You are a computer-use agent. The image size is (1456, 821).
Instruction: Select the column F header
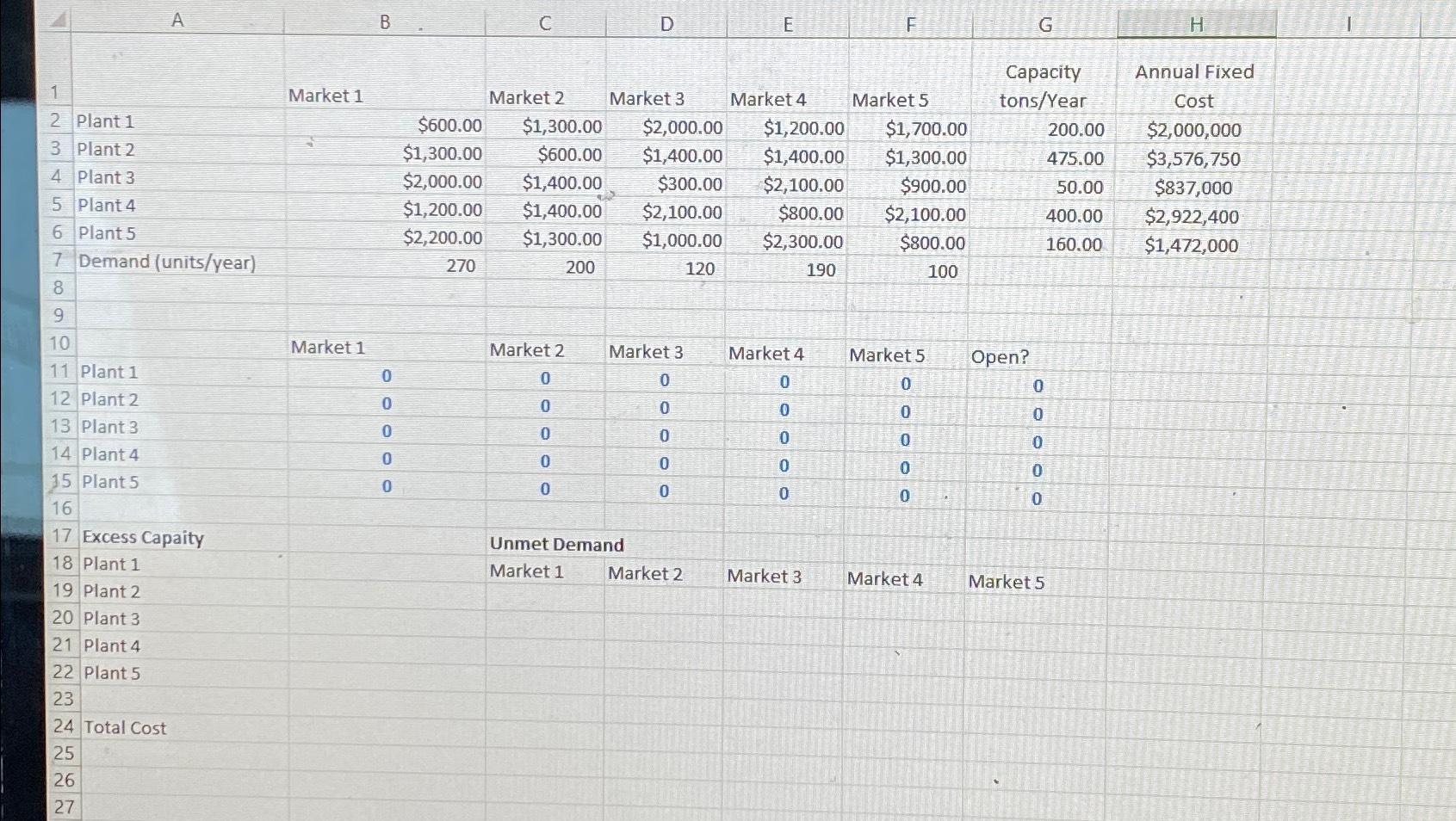[910, 25]
